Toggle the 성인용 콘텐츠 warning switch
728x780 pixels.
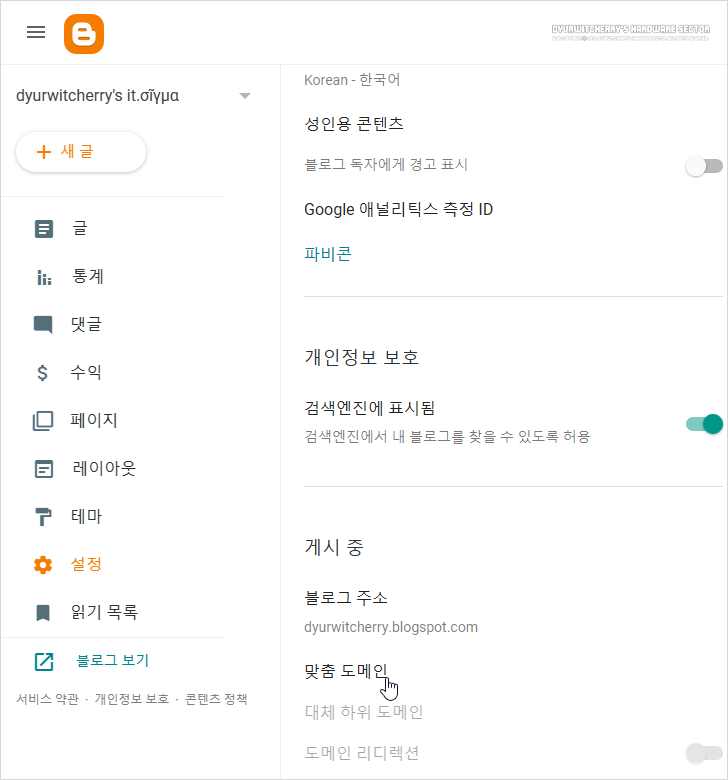(704, 166)
